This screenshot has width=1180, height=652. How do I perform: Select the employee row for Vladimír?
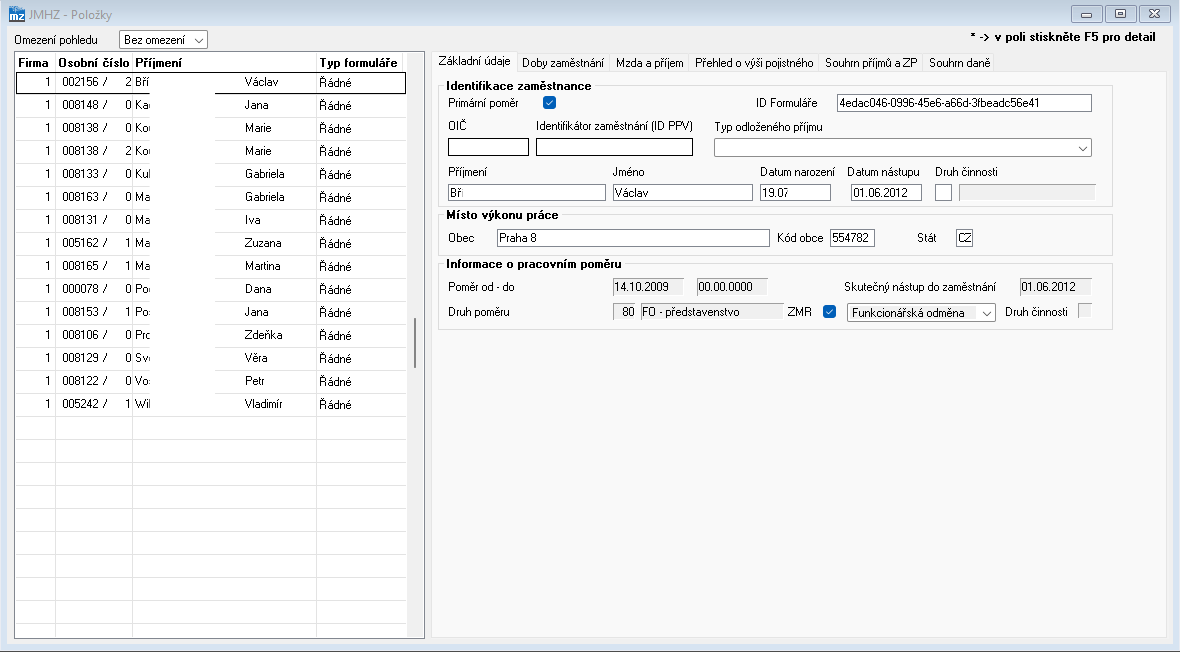click(x=211, y=404)
